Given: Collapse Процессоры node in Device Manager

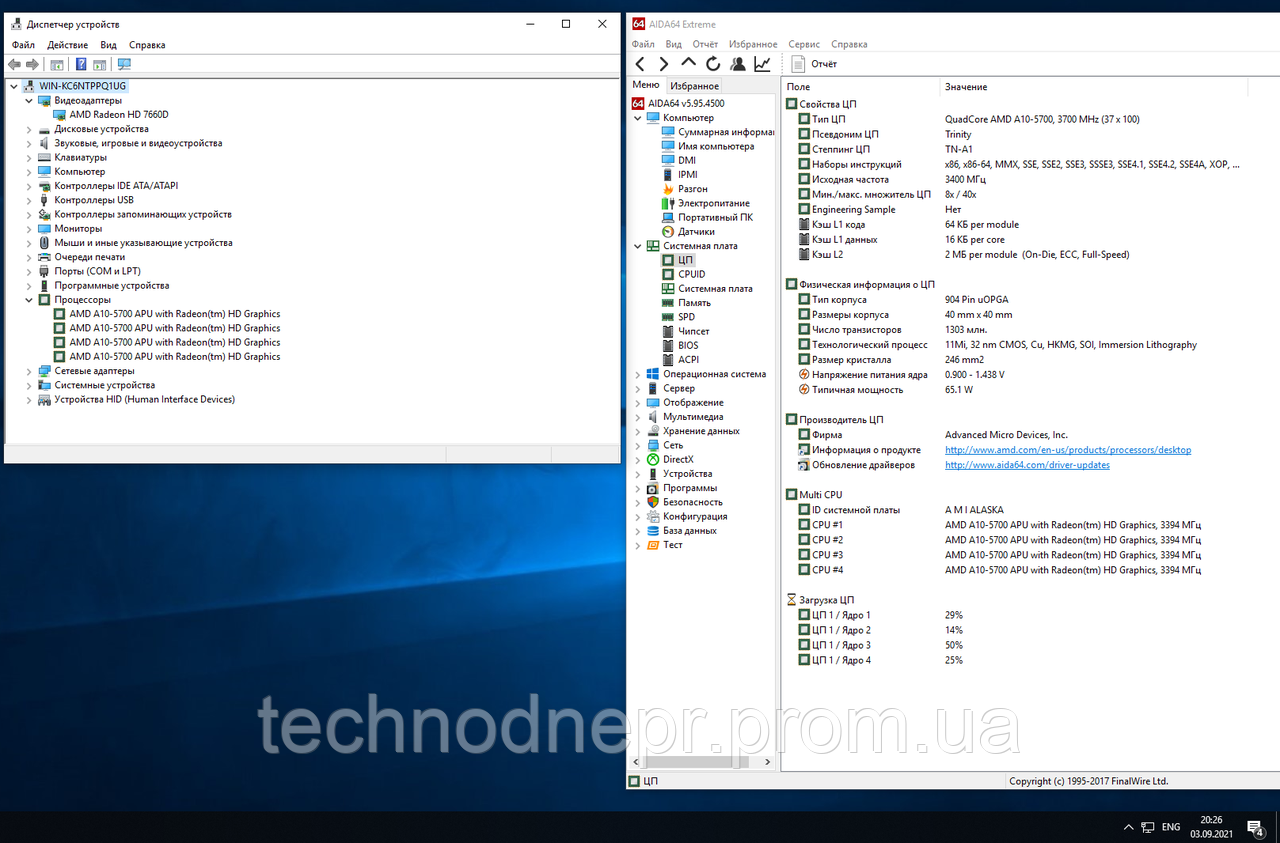Looking at the screenshot, I should [29, 299].
